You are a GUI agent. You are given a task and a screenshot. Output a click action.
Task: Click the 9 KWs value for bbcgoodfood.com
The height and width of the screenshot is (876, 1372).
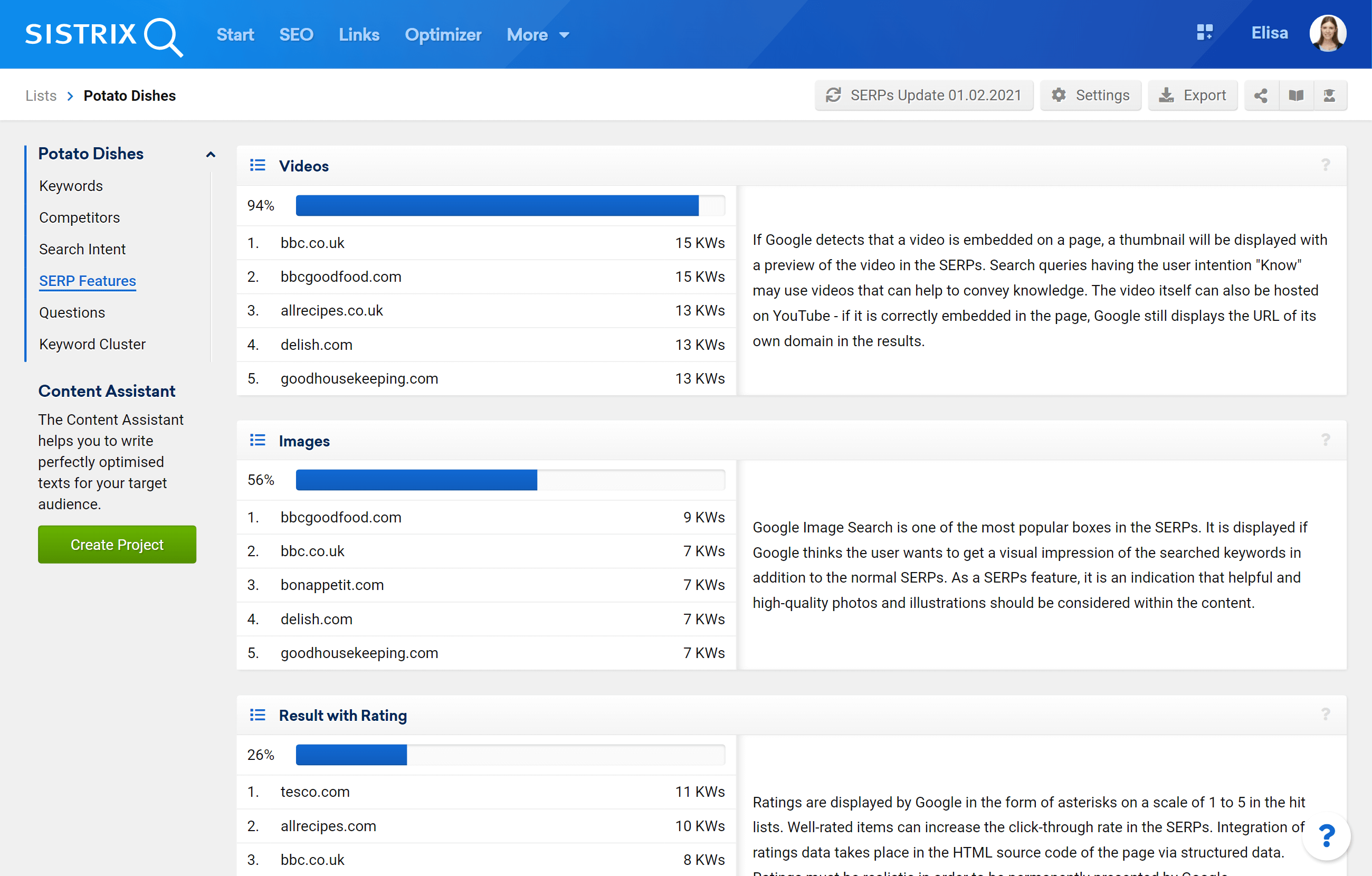click(x=704, y=517)
